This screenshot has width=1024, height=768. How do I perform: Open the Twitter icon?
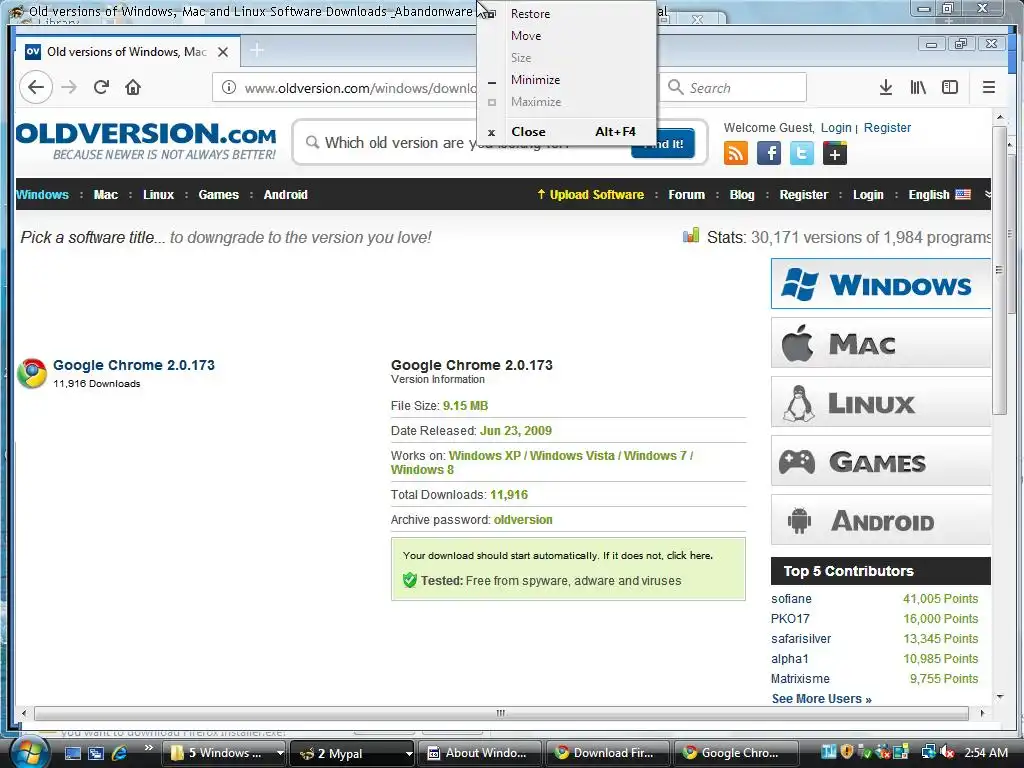pyautogui.click(x=802, y=154)
